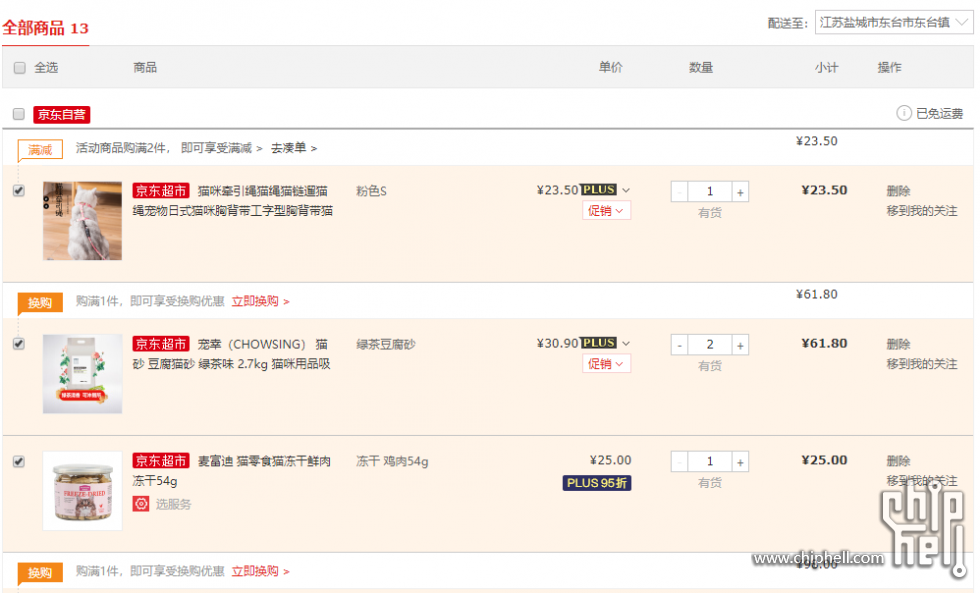Viewport: 980px width, 593px height.
Task: Click the 绿茶豆腐砂 variant text
Action: (386, 344)
